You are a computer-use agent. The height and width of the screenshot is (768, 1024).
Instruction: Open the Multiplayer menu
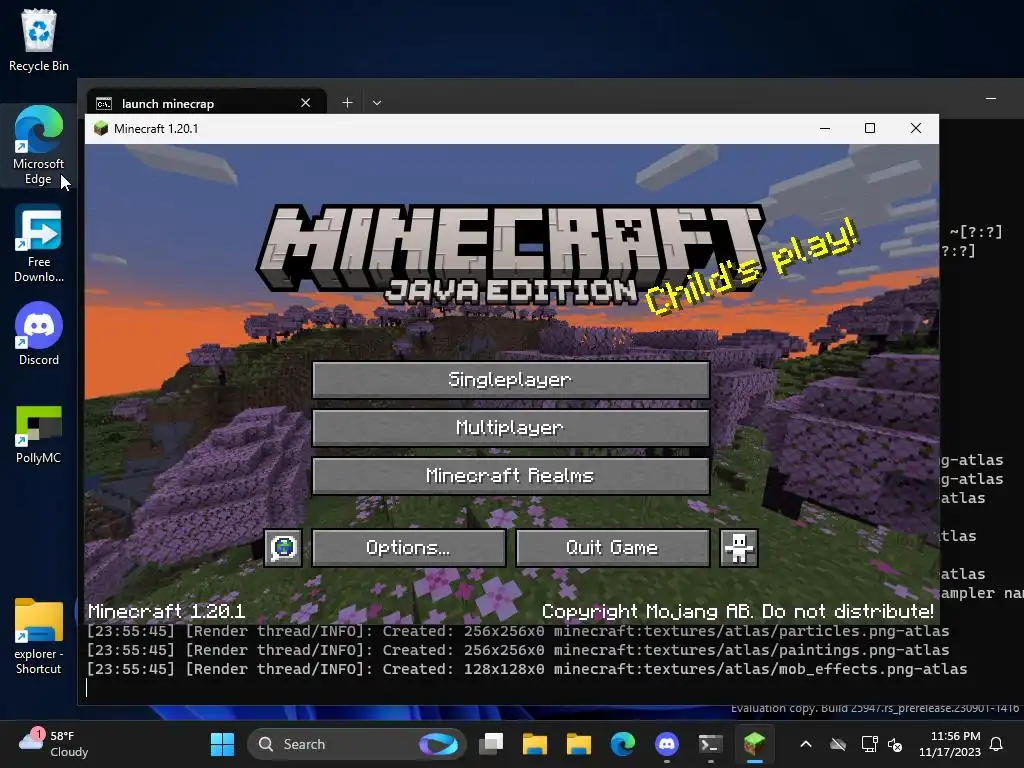[x=511, y=428]
